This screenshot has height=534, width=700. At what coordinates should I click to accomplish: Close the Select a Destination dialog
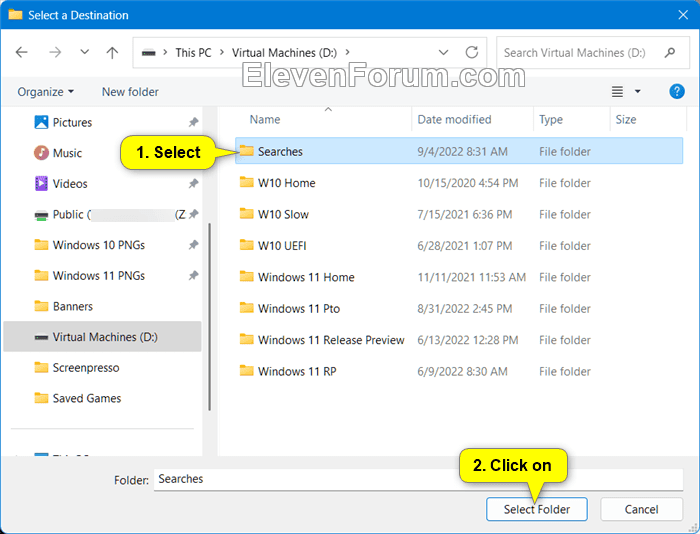click(x=683, y=15)
